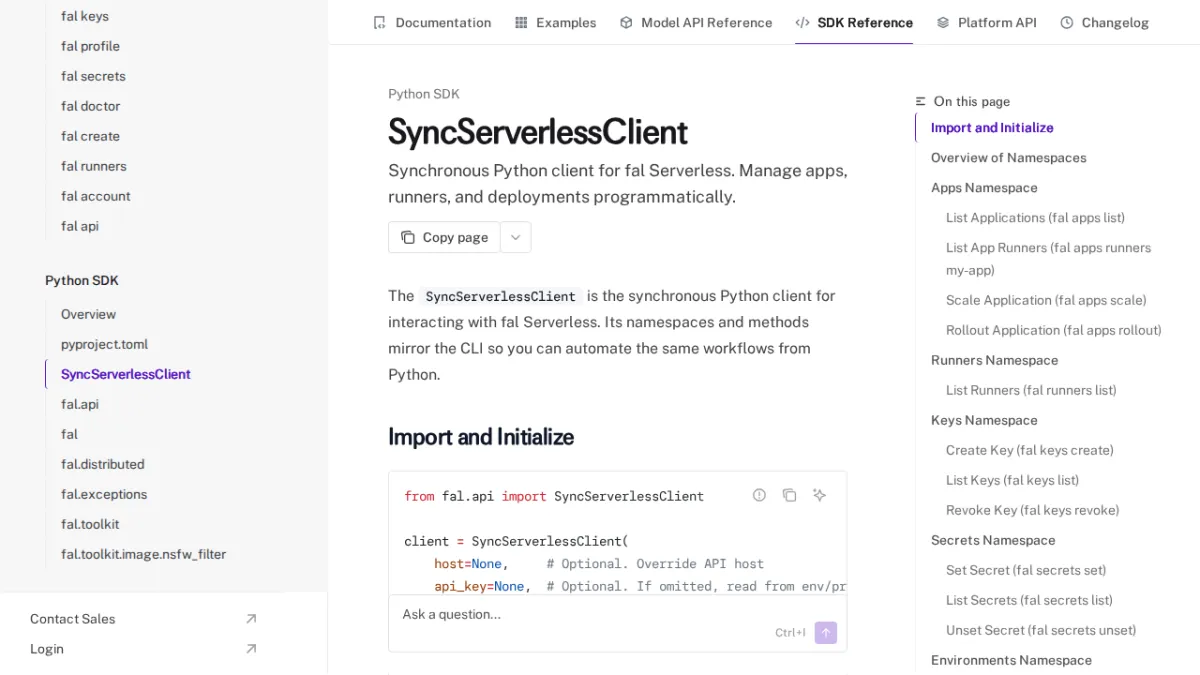Open fal.api sidebar page
The image size is (1200, 675).
80,404
